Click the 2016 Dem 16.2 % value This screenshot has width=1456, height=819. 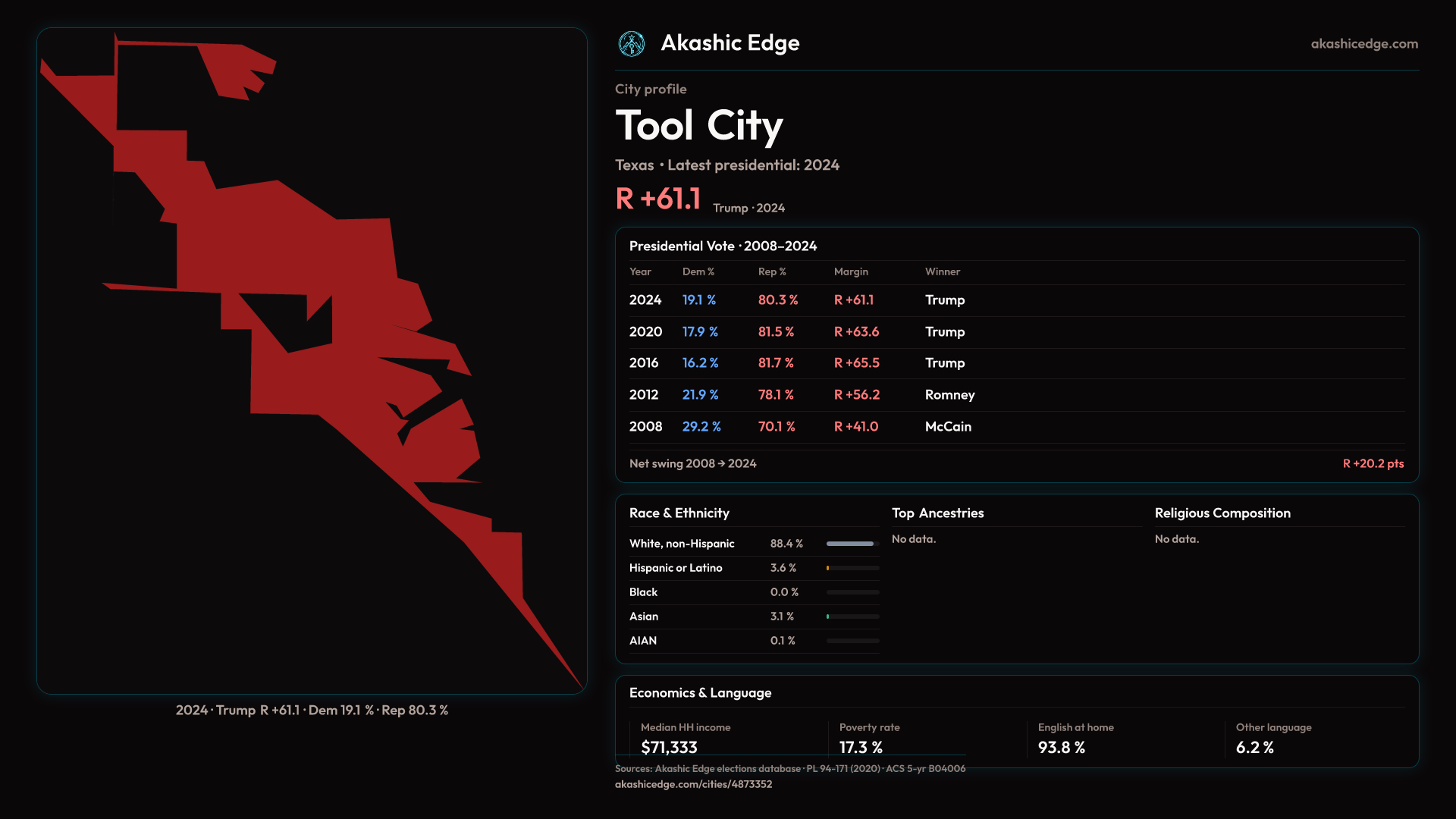700,363
